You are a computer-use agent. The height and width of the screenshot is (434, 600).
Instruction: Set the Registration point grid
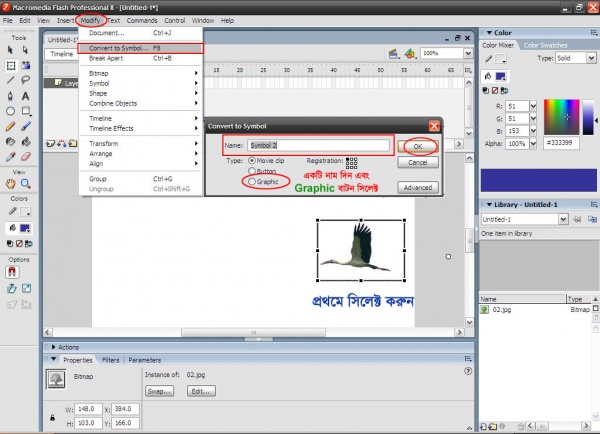[x=351, y=163]
